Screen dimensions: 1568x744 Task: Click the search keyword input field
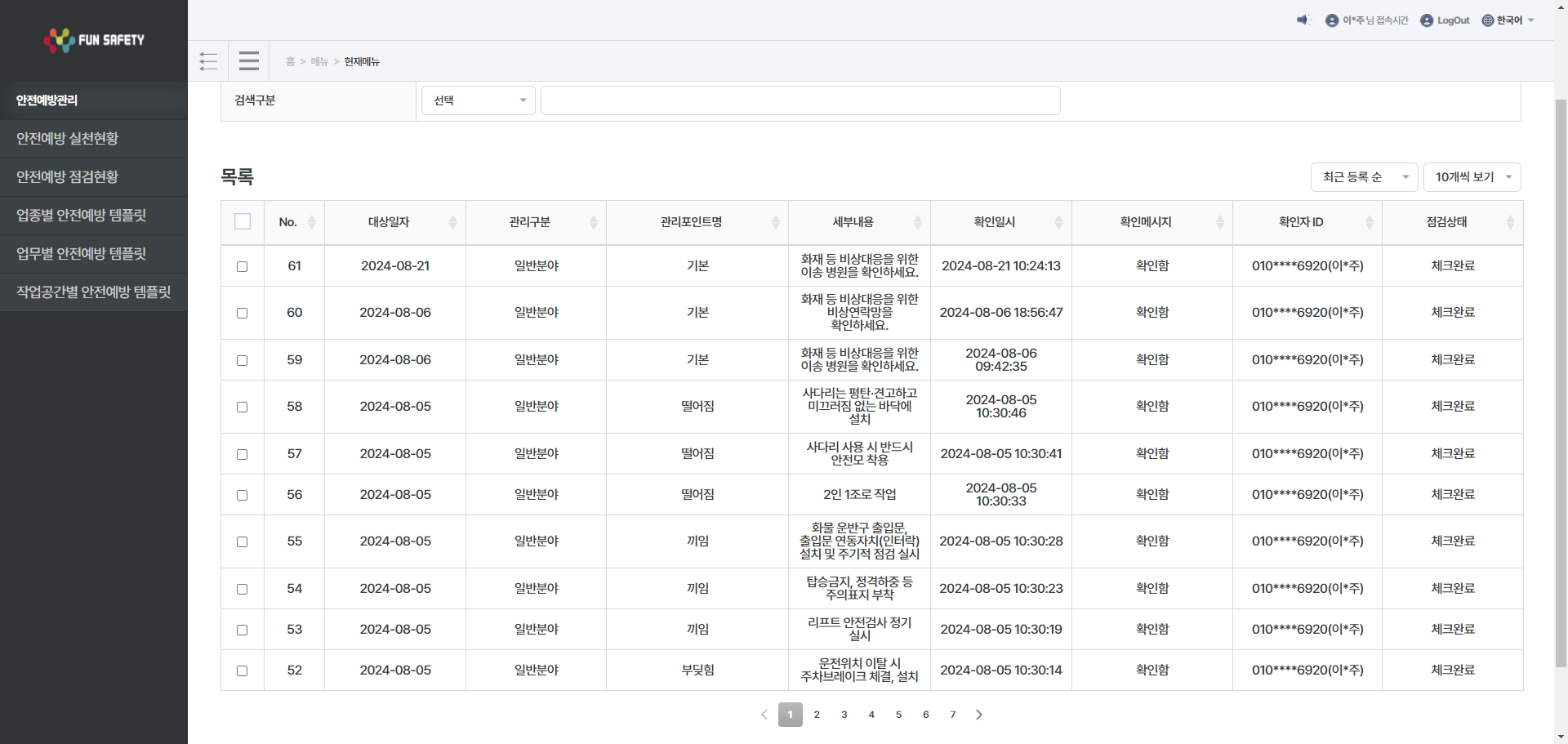[x=800, y=100]
